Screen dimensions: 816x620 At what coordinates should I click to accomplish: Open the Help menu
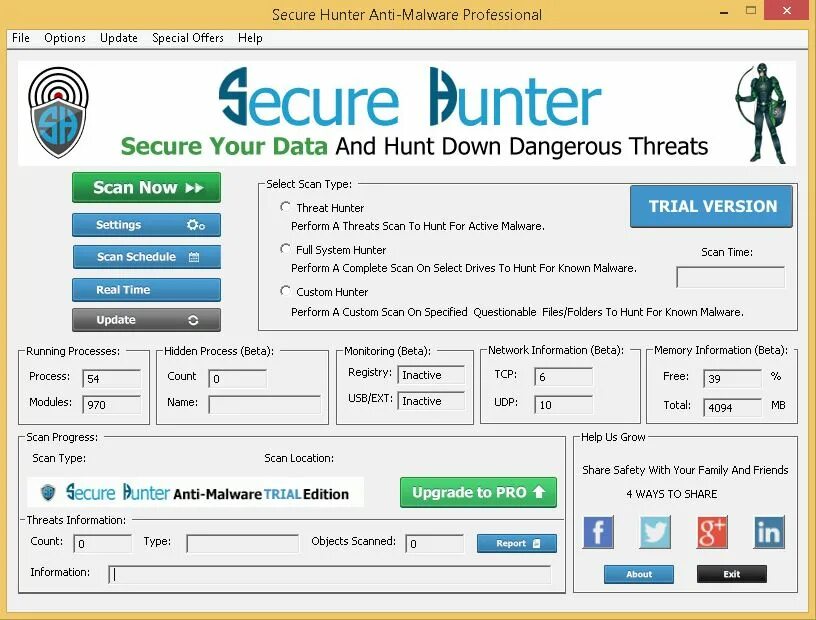click(250, 38)
